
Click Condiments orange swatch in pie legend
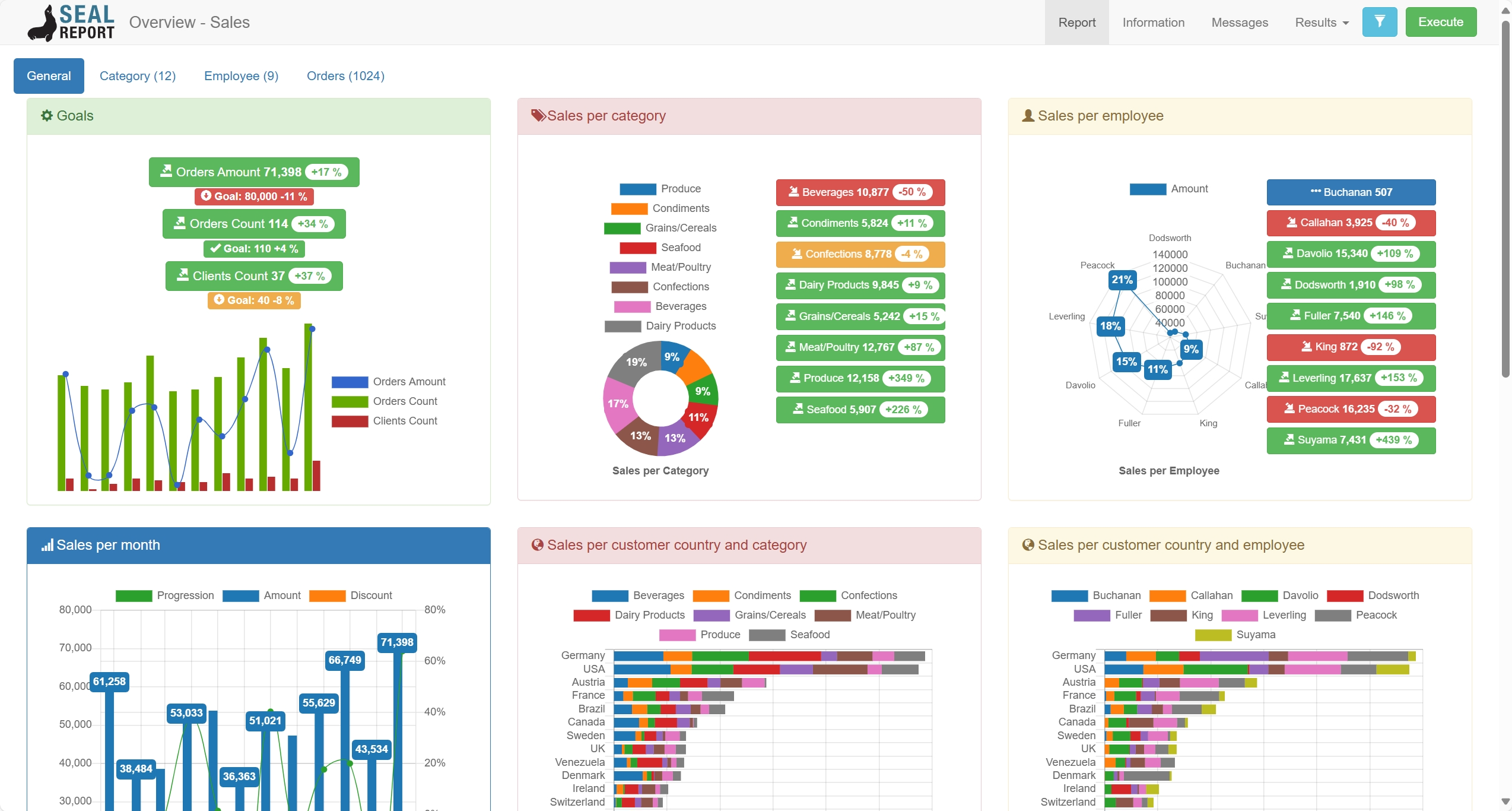pyautogui.click(x=629, y=209)
